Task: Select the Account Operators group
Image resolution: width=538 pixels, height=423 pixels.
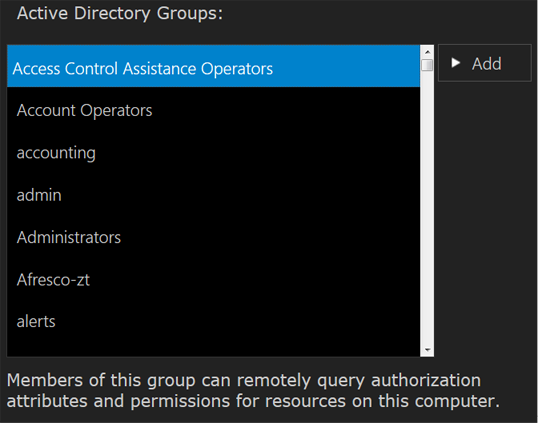Action: pyautogui.click(x=213, y=110)
